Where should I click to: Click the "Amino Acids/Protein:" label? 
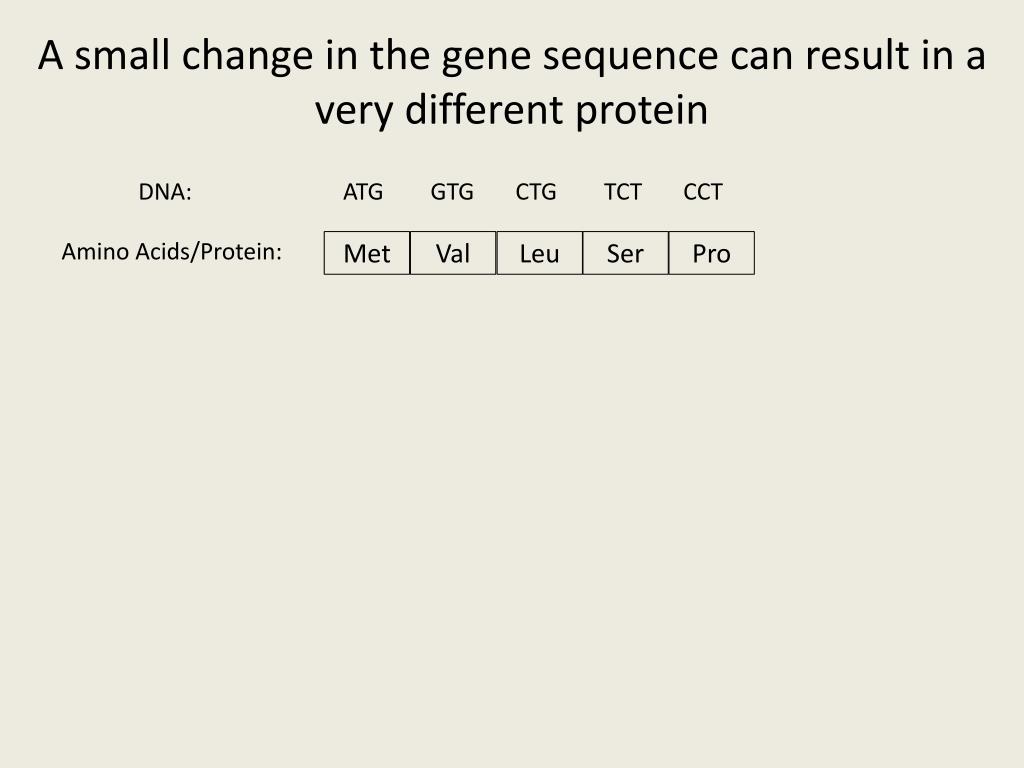coord(172,251)
